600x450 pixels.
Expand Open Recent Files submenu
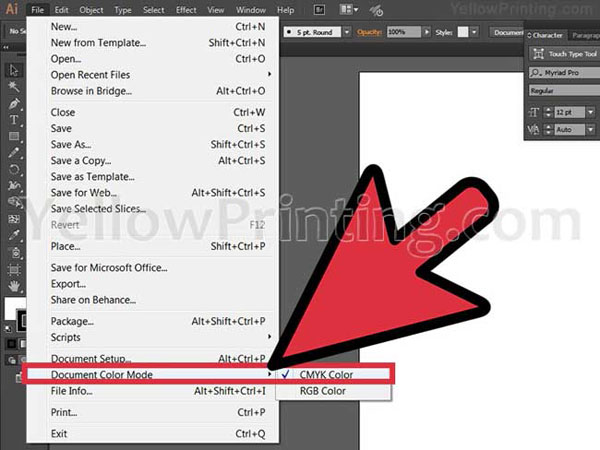(x=269, y=74)
